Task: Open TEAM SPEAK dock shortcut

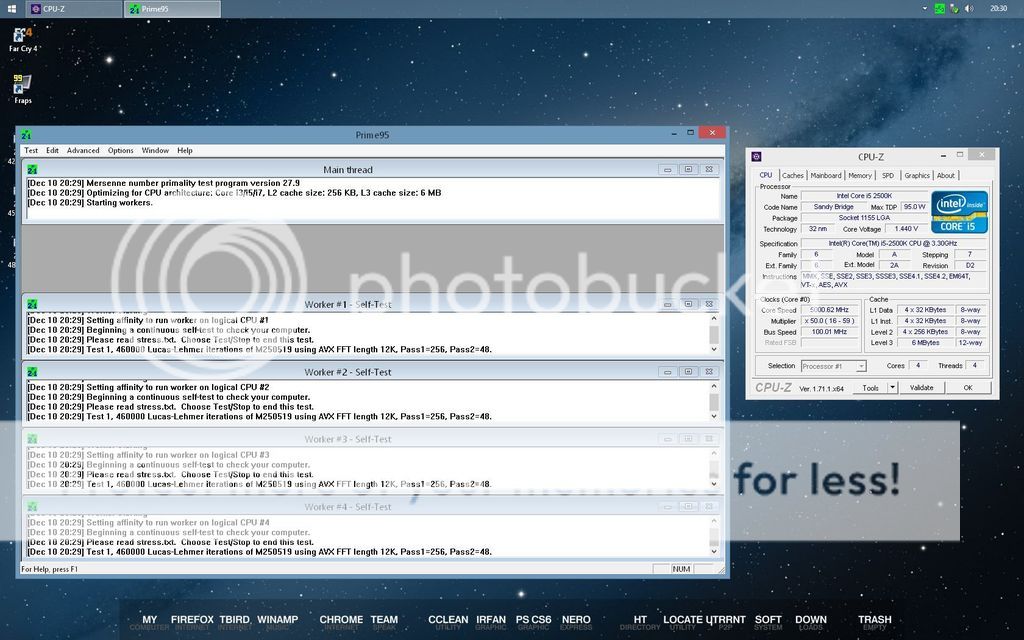Action: click(384, 622)
